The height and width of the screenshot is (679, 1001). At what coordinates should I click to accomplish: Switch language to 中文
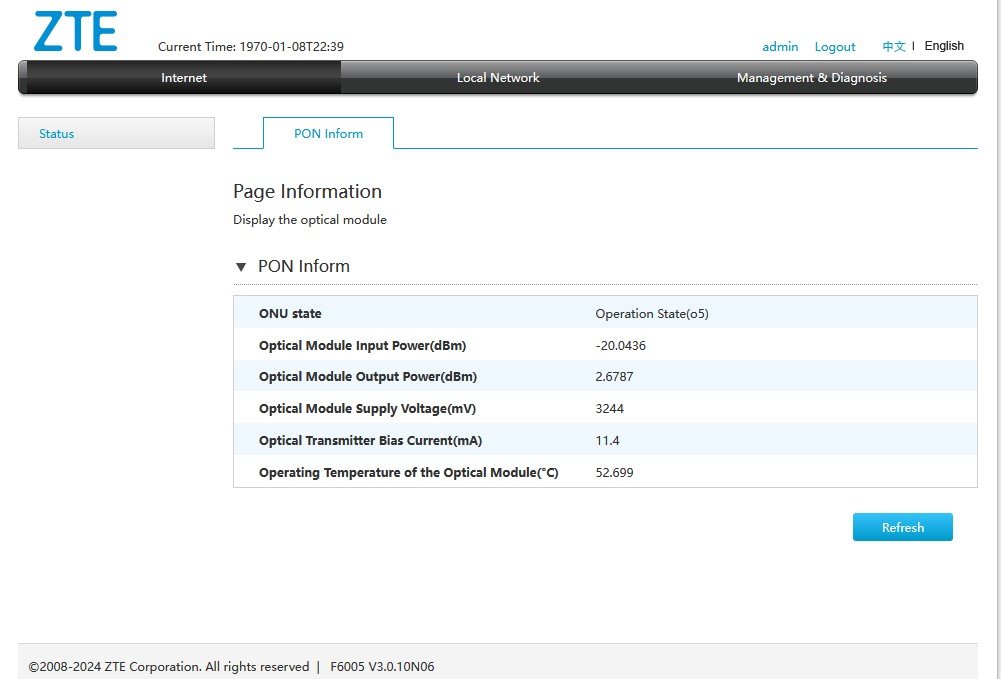pos(893,47)
